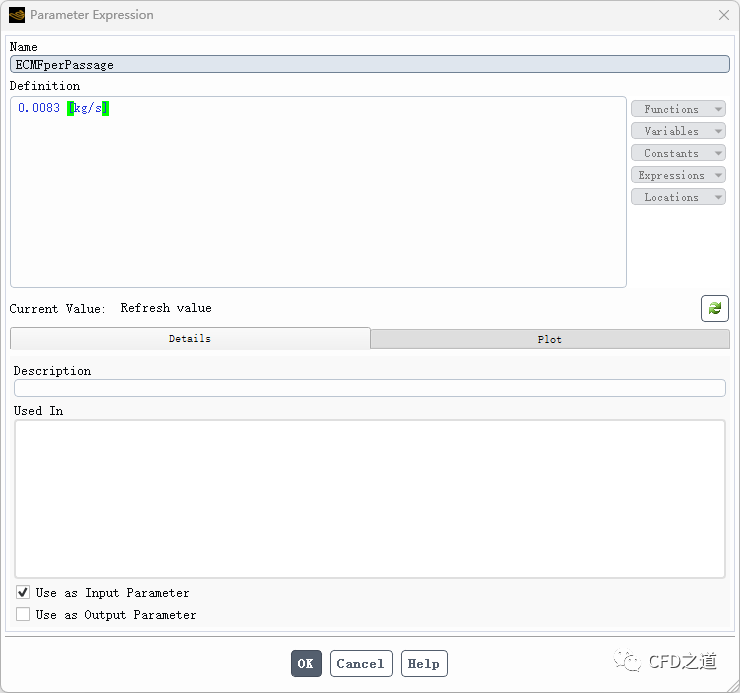This screenshot has width=740, height=693.
Task: Click the refresh current value icon
Action: tap(715, 308)
